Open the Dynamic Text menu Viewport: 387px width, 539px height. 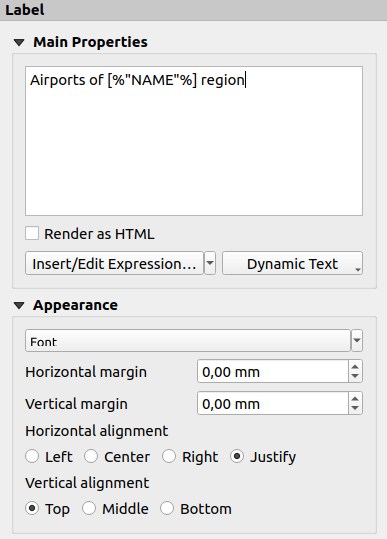click(x=292, y=264)
